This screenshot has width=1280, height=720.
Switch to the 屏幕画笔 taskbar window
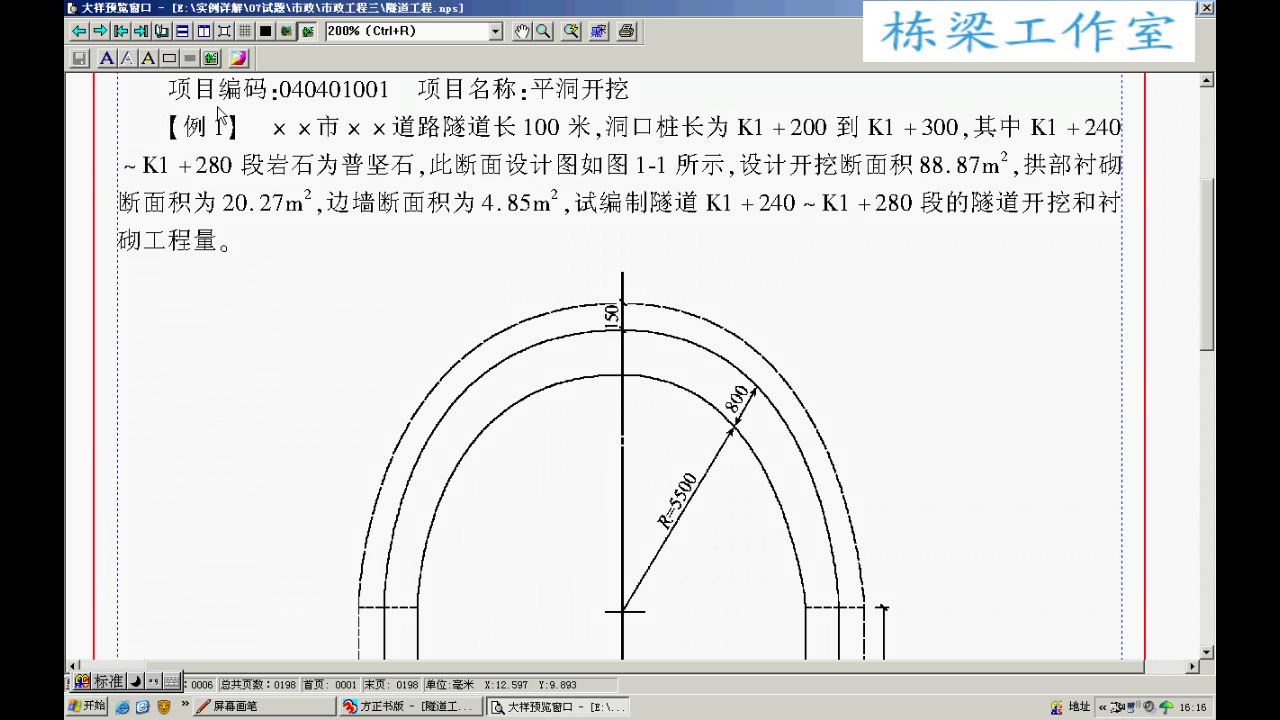[x=264, y=706]
